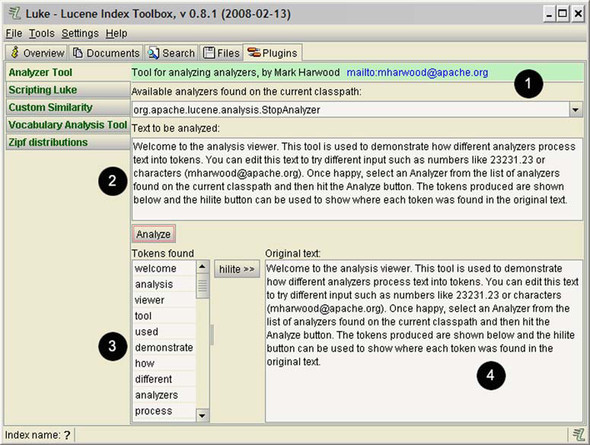This screenshot has height=445, width=590.
Task: Select the 'welcome' token
Action: pos(165,269)
